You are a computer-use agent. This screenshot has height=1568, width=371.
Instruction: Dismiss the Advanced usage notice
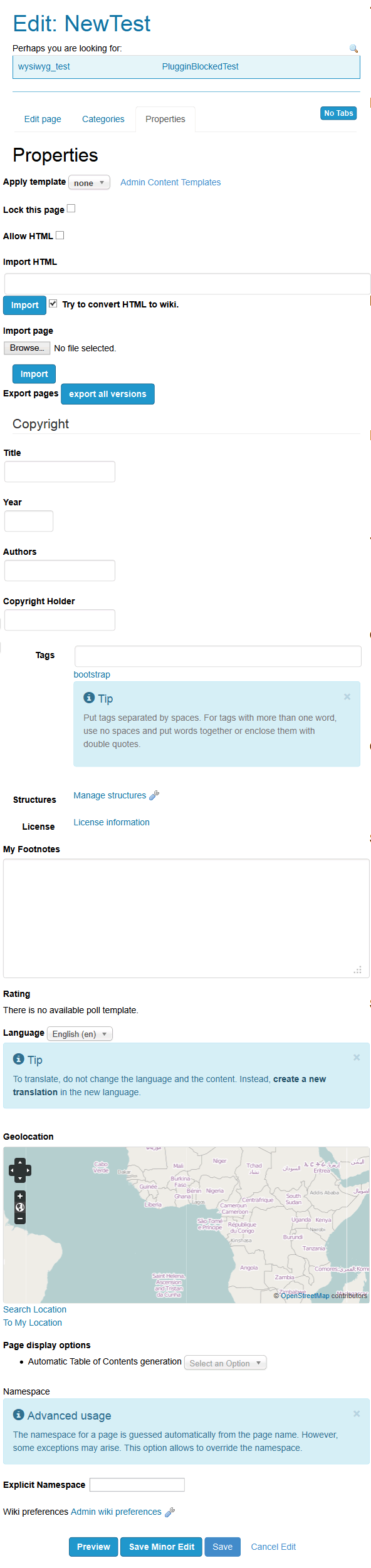[x=357, y=1414]
